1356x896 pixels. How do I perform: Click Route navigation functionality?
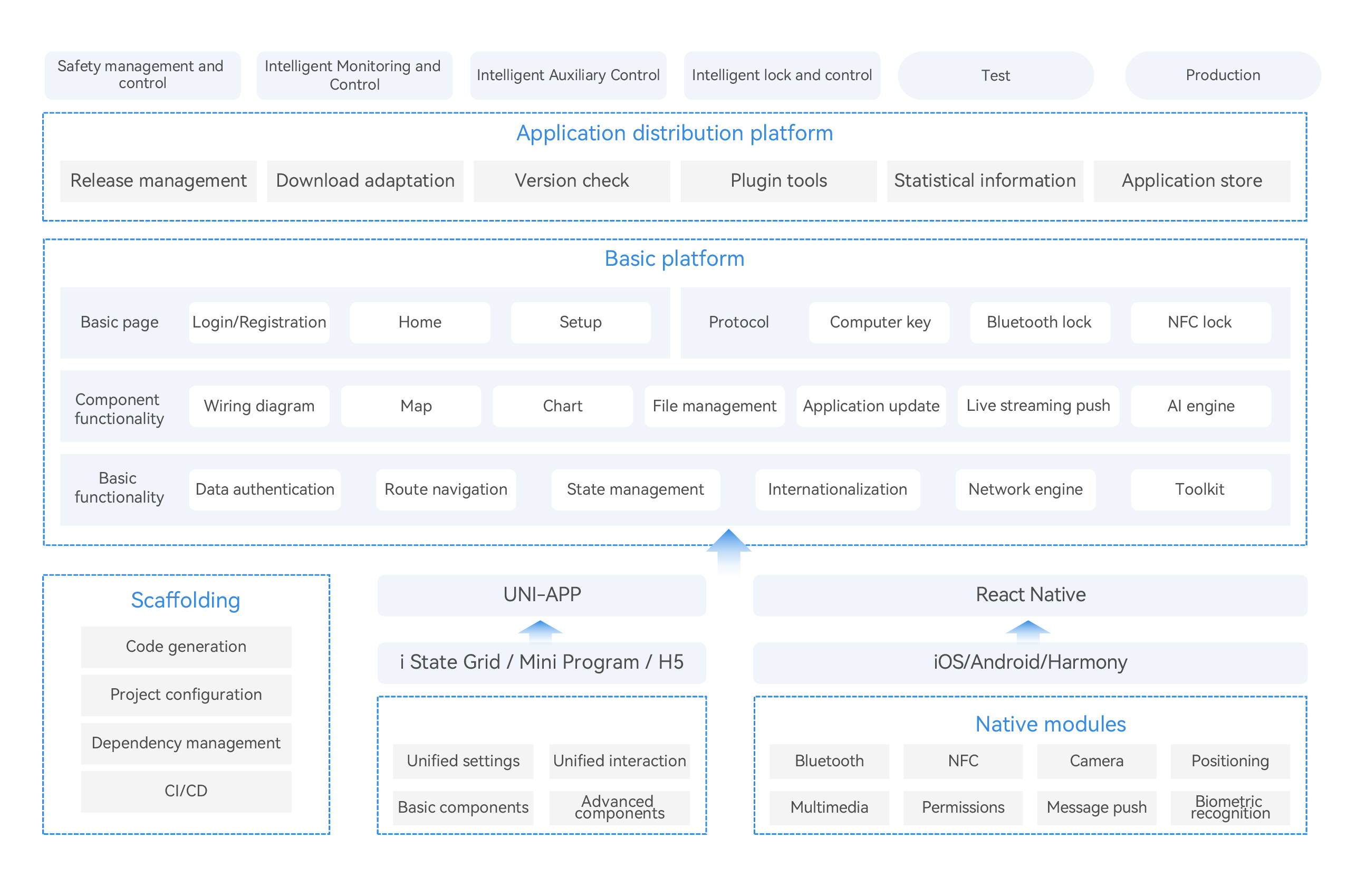click(446, 489)
